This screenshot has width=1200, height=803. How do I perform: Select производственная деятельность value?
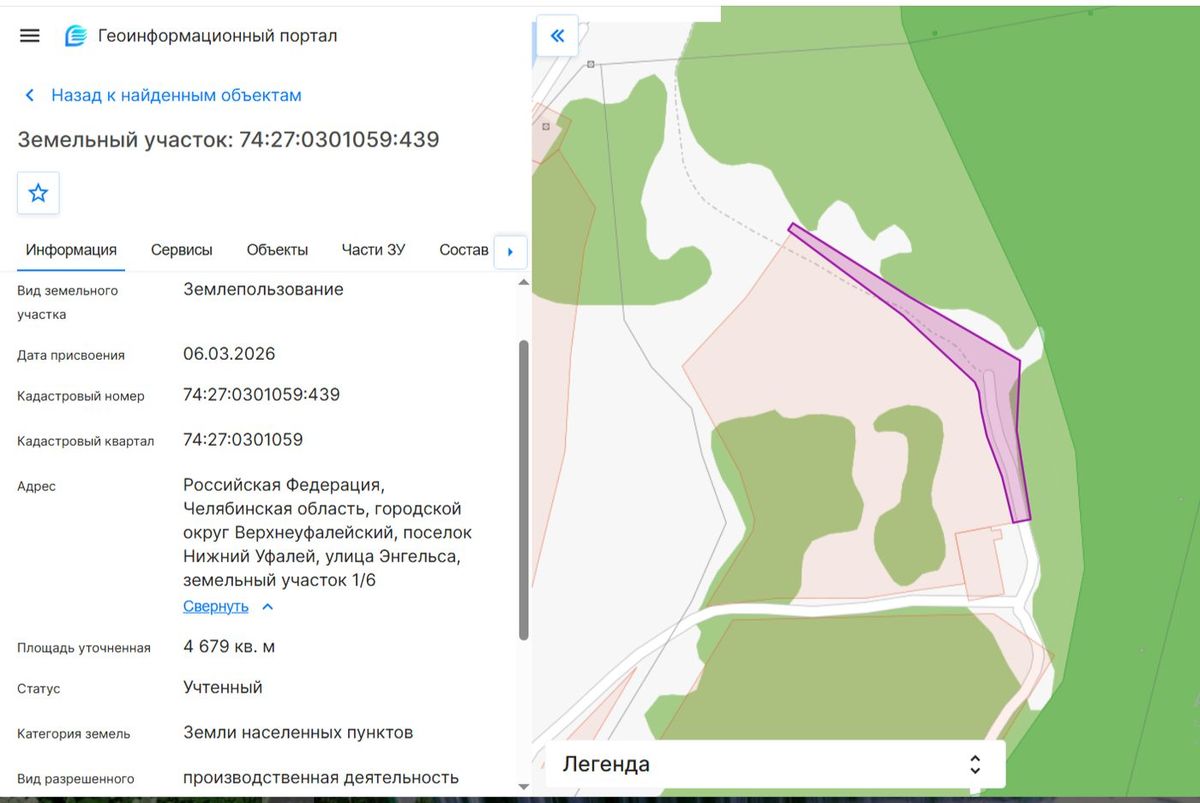[321, 777]
